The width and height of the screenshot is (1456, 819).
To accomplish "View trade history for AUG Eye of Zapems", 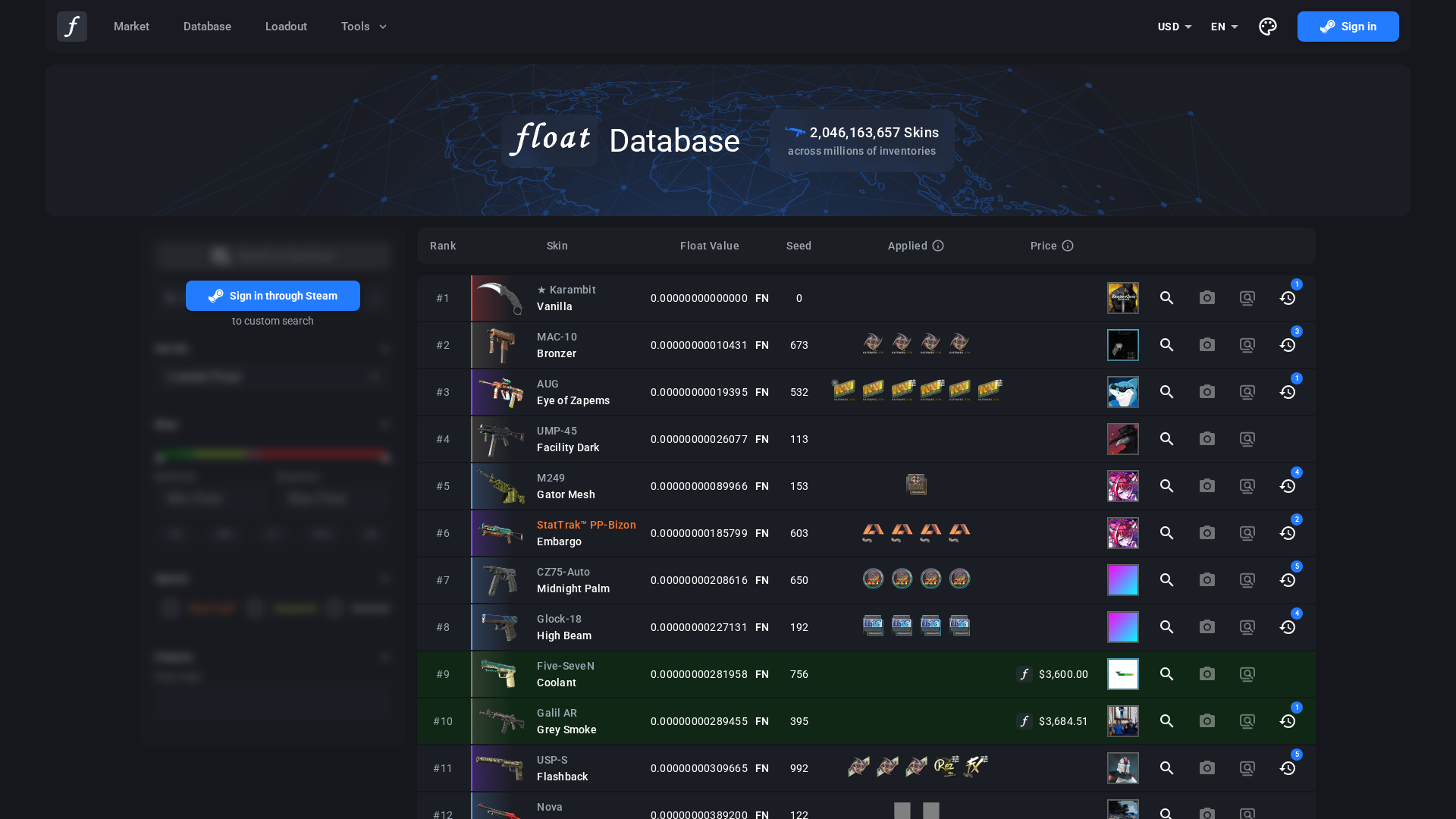I will (x=1288, y=392).
